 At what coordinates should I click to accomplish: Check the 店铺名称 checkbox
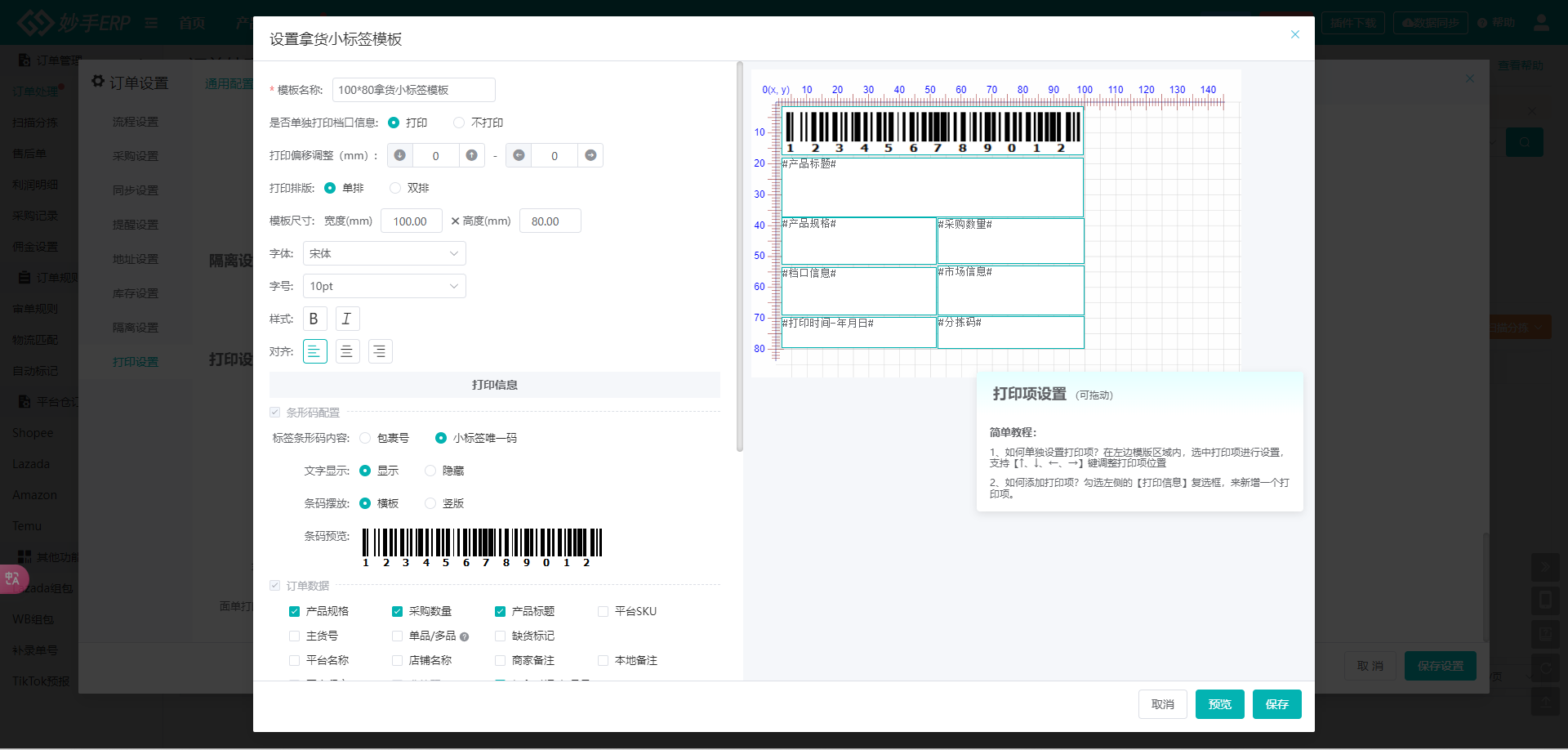(398, 660)
